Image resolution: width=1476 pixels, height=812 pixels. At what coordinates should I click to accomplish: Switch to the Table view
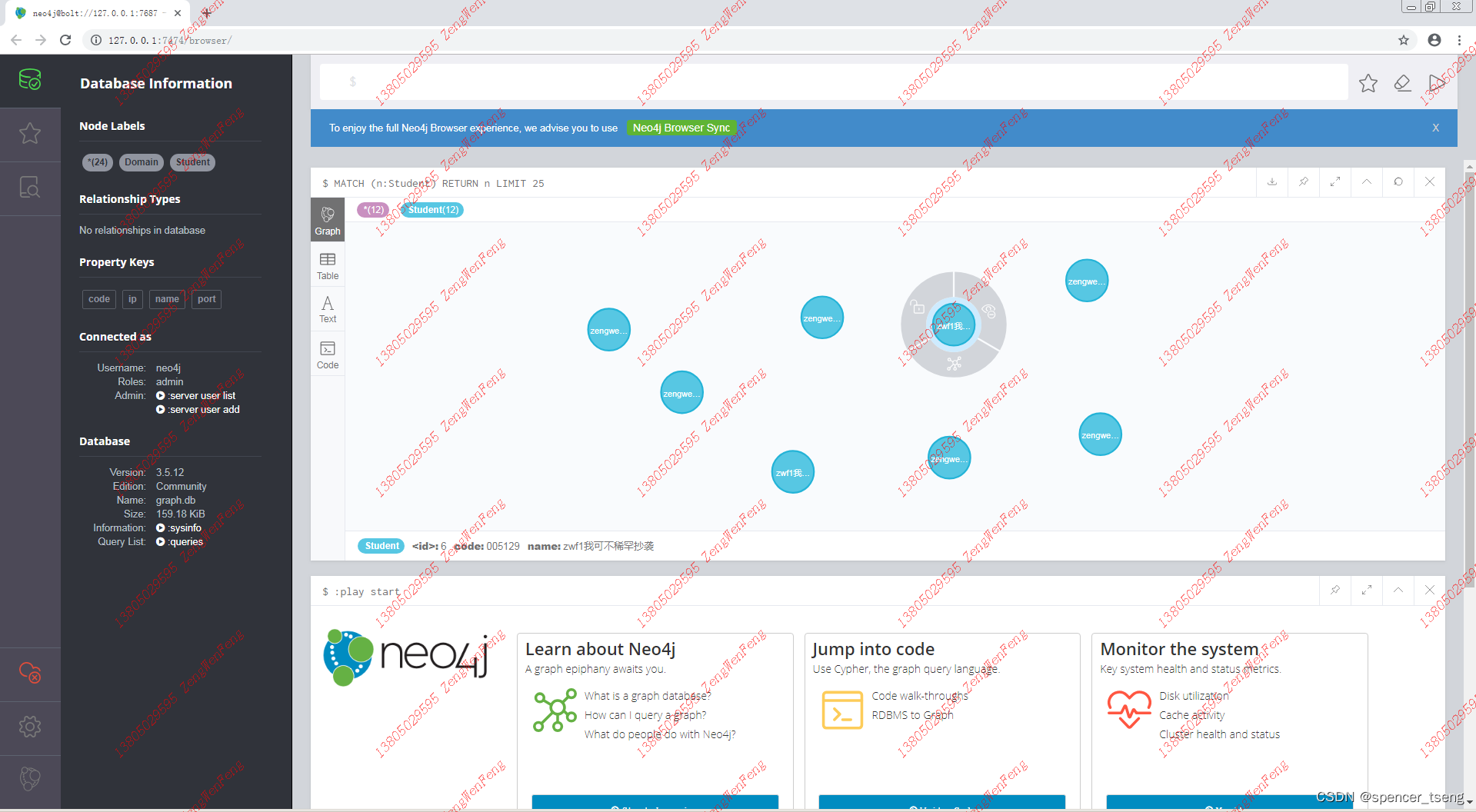tap(327, 265)
